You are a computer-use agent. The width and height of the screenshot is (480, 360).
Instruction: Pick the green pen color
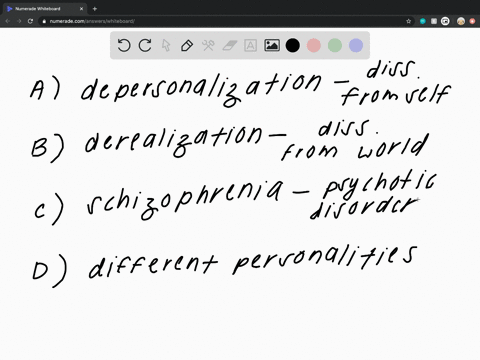point(335,45)
